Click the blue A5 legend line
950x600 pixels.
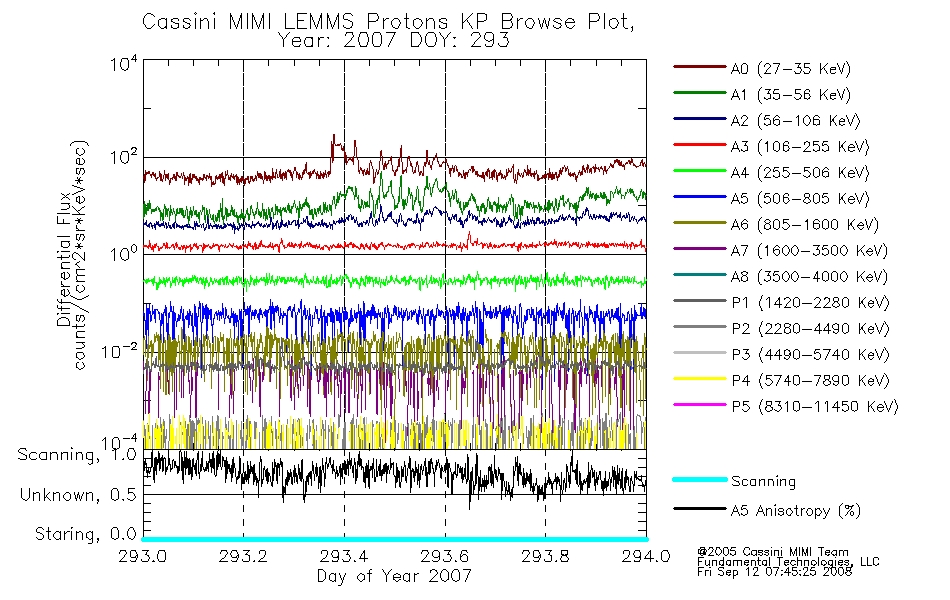click(x=700, y=197)
